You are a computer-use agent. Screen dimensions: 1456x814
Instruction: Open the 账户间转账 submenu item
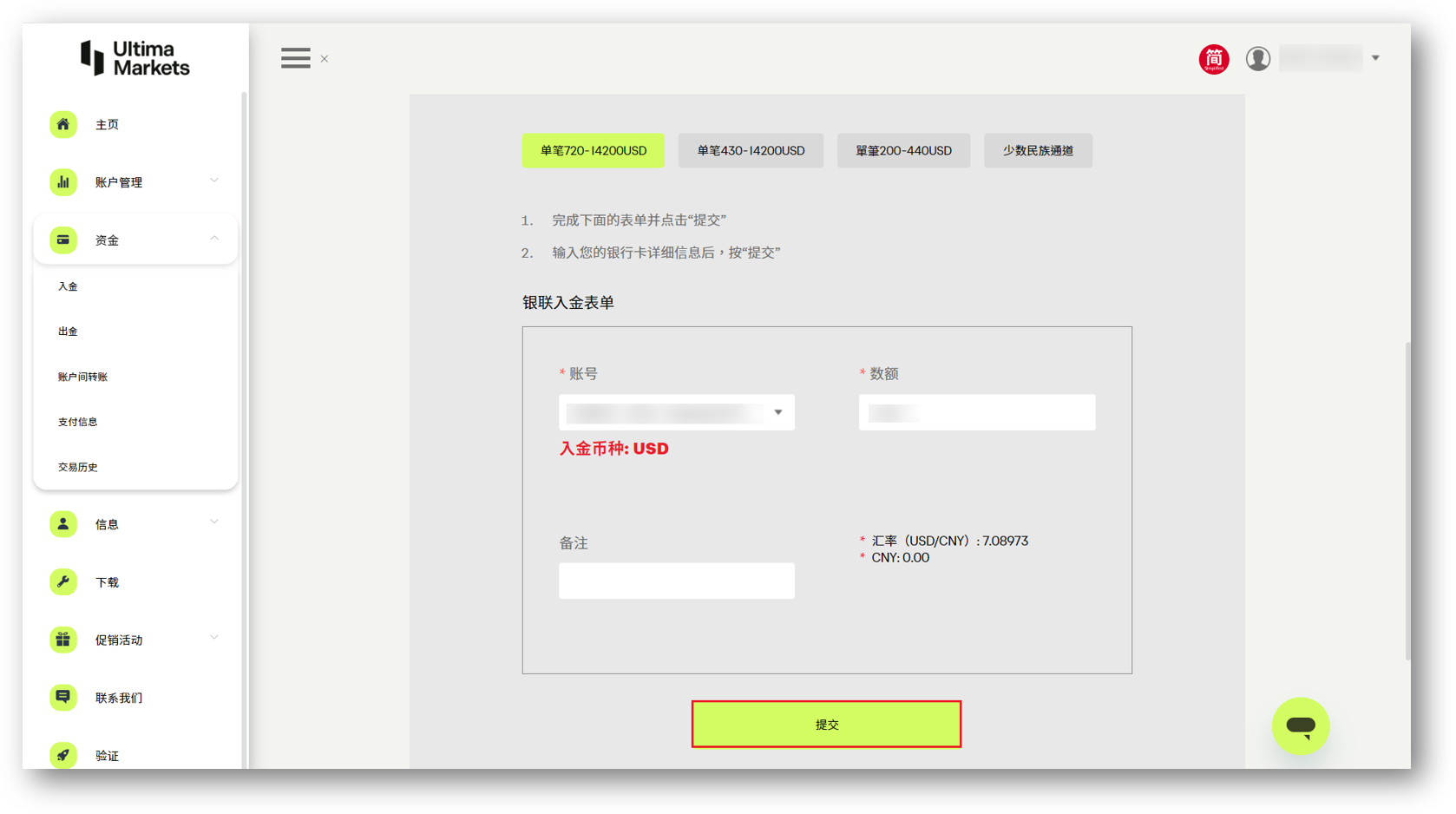coord(82,377)
